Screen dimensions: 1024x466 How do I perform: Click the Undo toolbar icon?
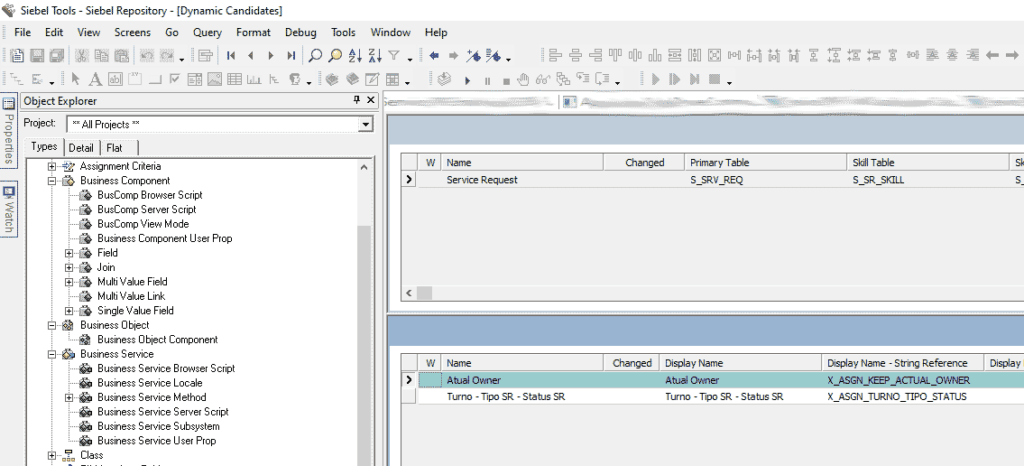[147, 56]
